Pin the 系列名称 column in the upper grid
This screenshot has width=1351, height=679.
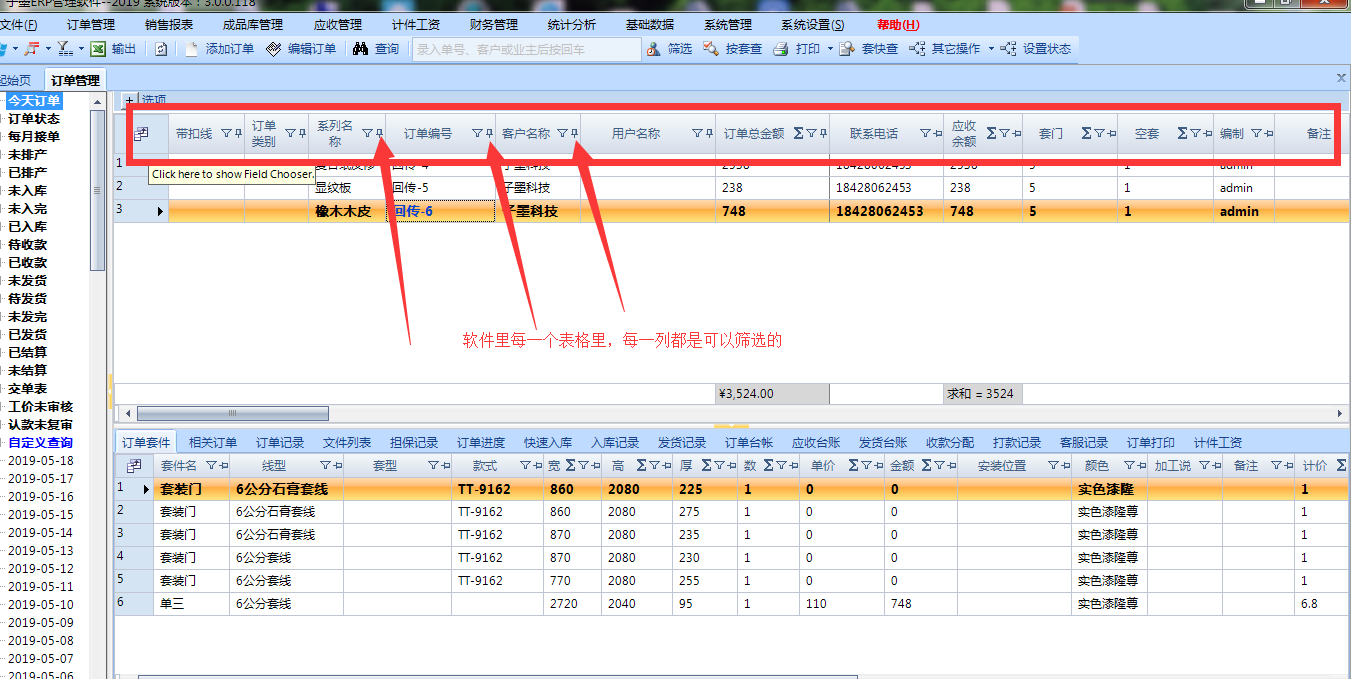coord(378,133)
